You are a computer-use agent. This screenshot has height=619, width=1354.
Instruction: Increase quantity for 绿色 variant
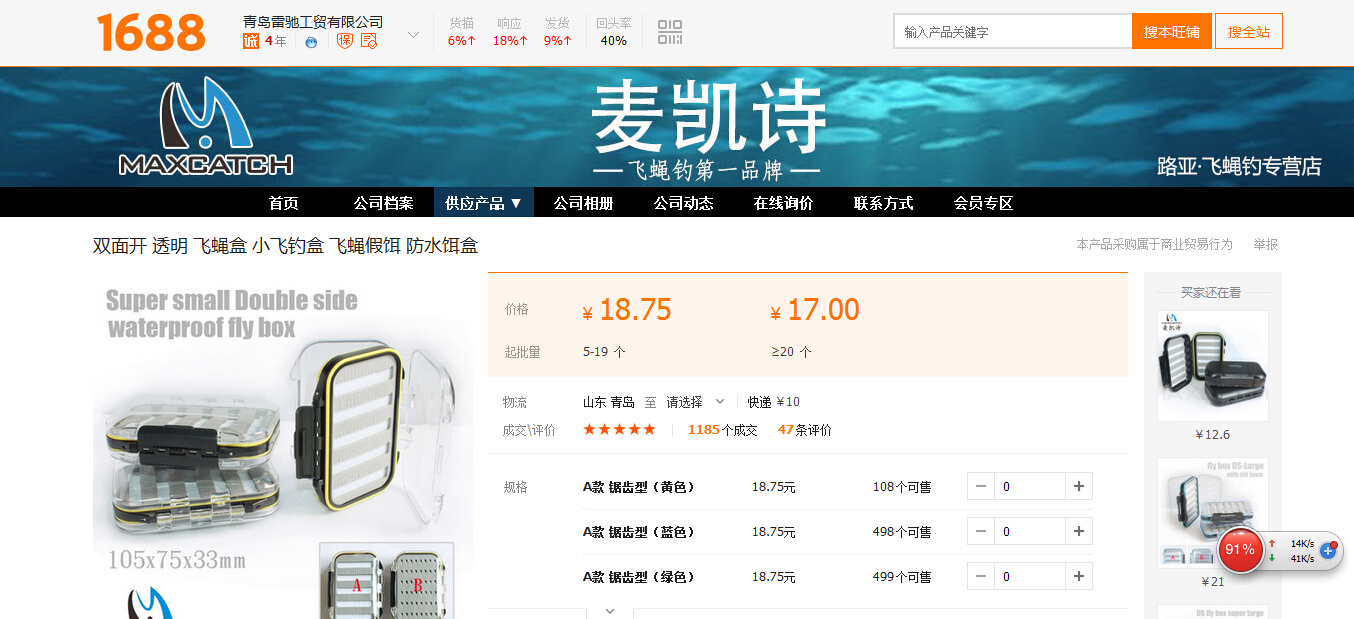tap(1079, 577)
